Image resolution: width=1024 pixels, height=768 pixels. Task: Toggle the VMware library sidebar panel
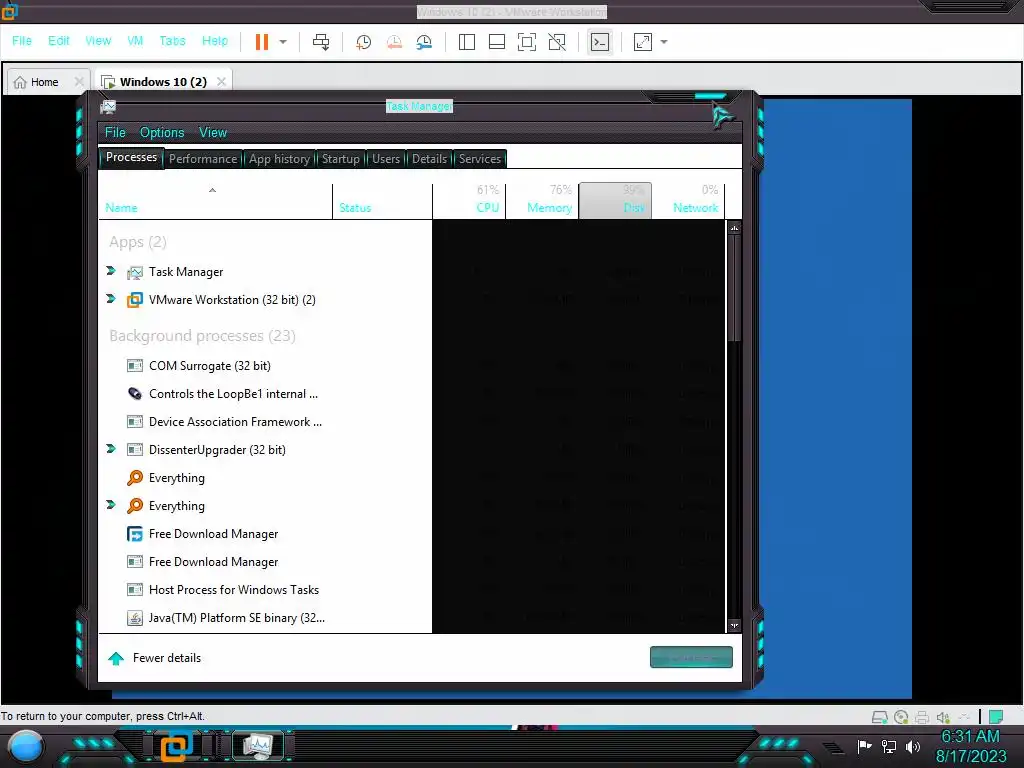point(466,42)
